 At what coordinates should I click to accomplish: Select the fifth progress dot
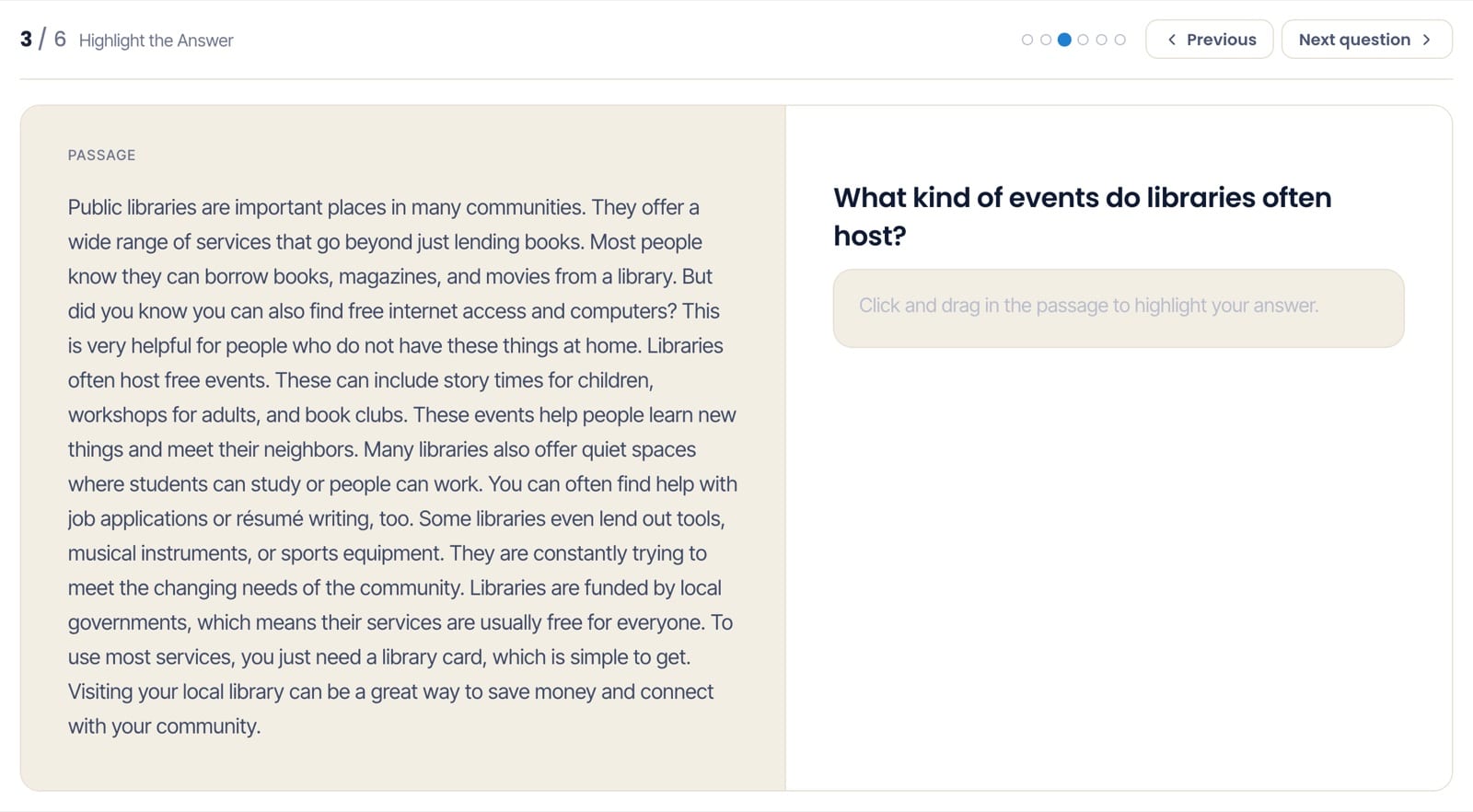pyautogui.click(x=1101, y=40)
